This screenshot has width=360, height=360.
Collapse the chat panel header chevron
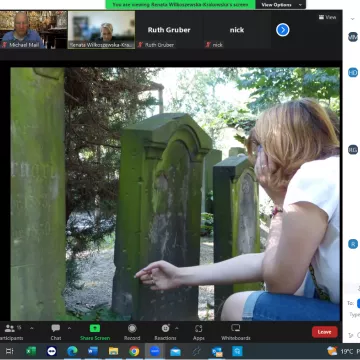[x=352, y=19]
